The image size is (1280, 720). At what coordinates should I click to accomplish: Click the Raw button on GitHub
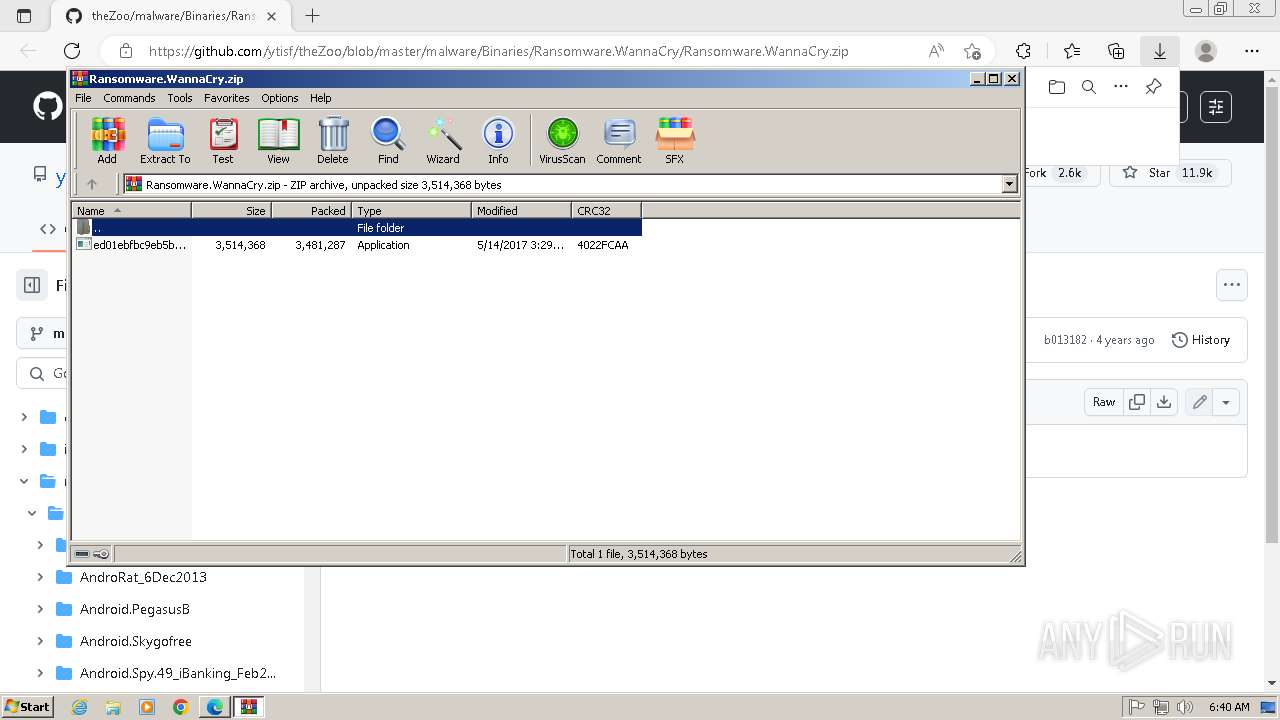point(1104,402)
